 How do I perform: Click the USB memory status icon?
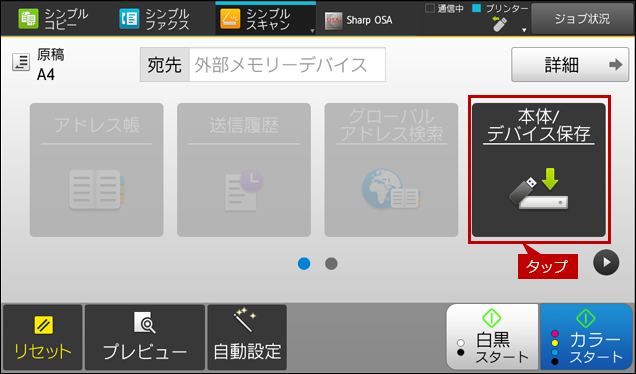tap(499, 24)
